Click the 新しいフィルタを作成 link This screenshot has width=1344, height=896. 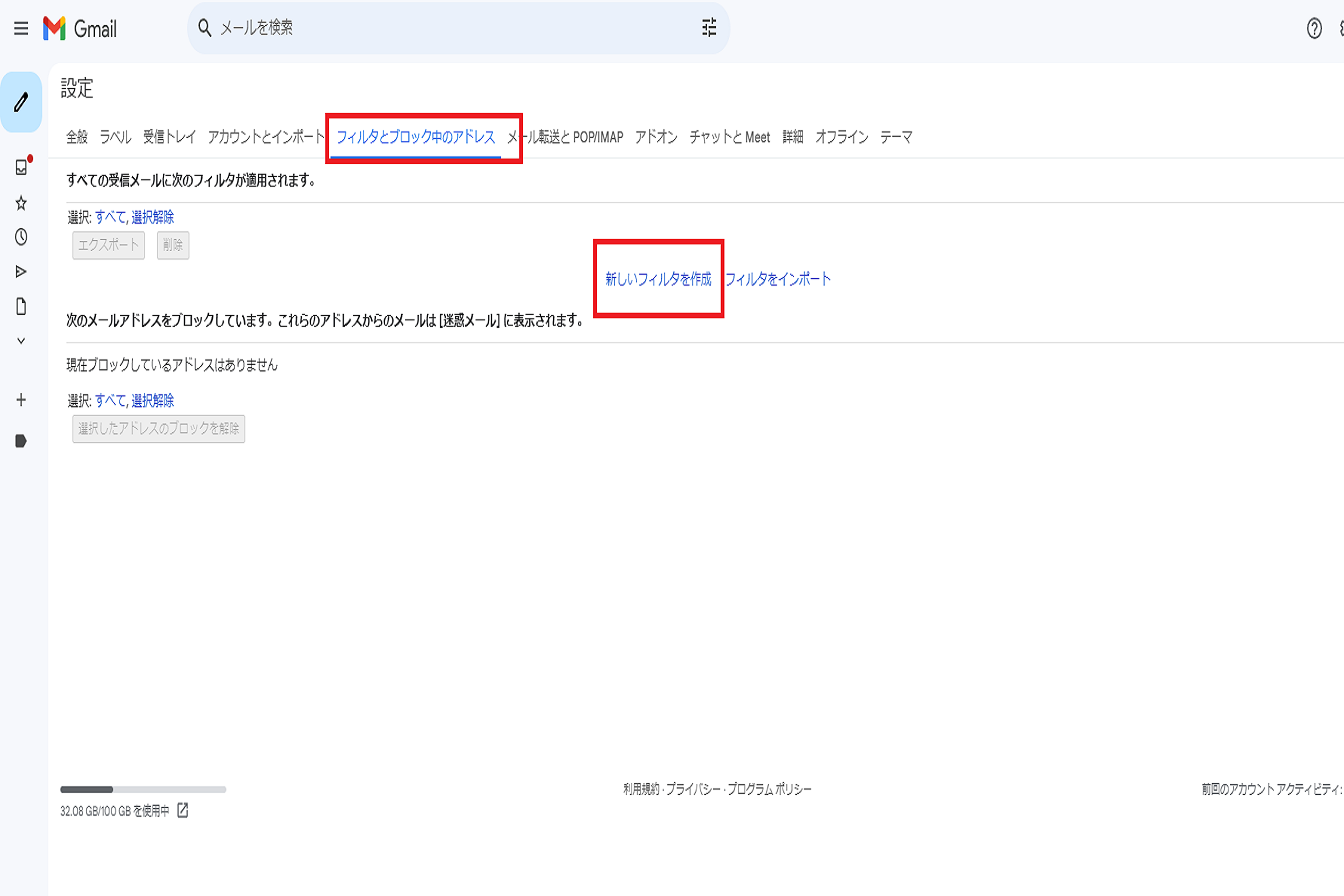point(658,280)
